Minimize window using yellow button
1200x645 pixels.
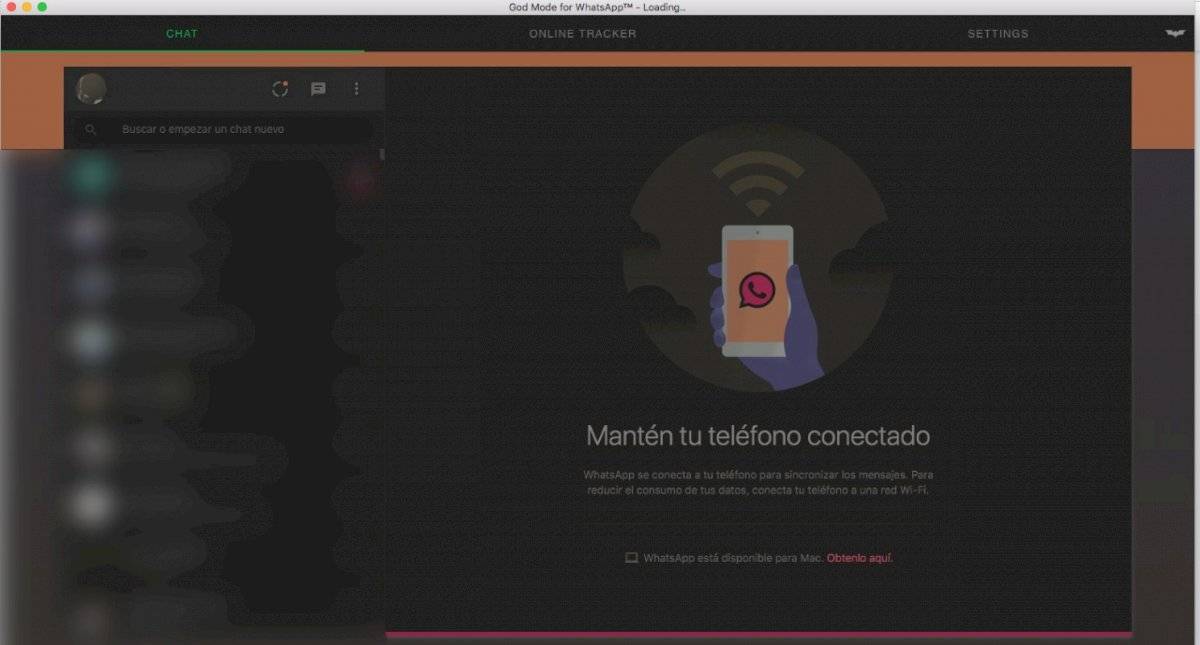click(27, 7)
